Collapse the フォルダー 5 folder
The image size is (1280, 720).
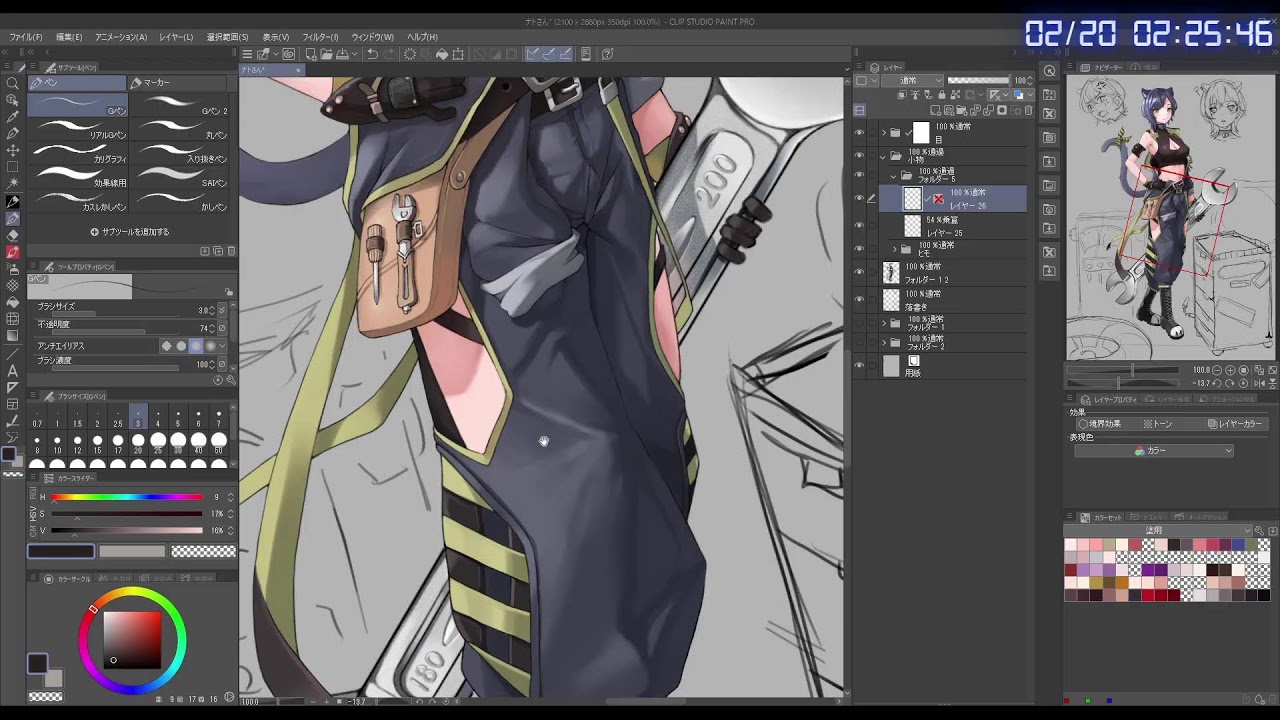pos(895,175)
